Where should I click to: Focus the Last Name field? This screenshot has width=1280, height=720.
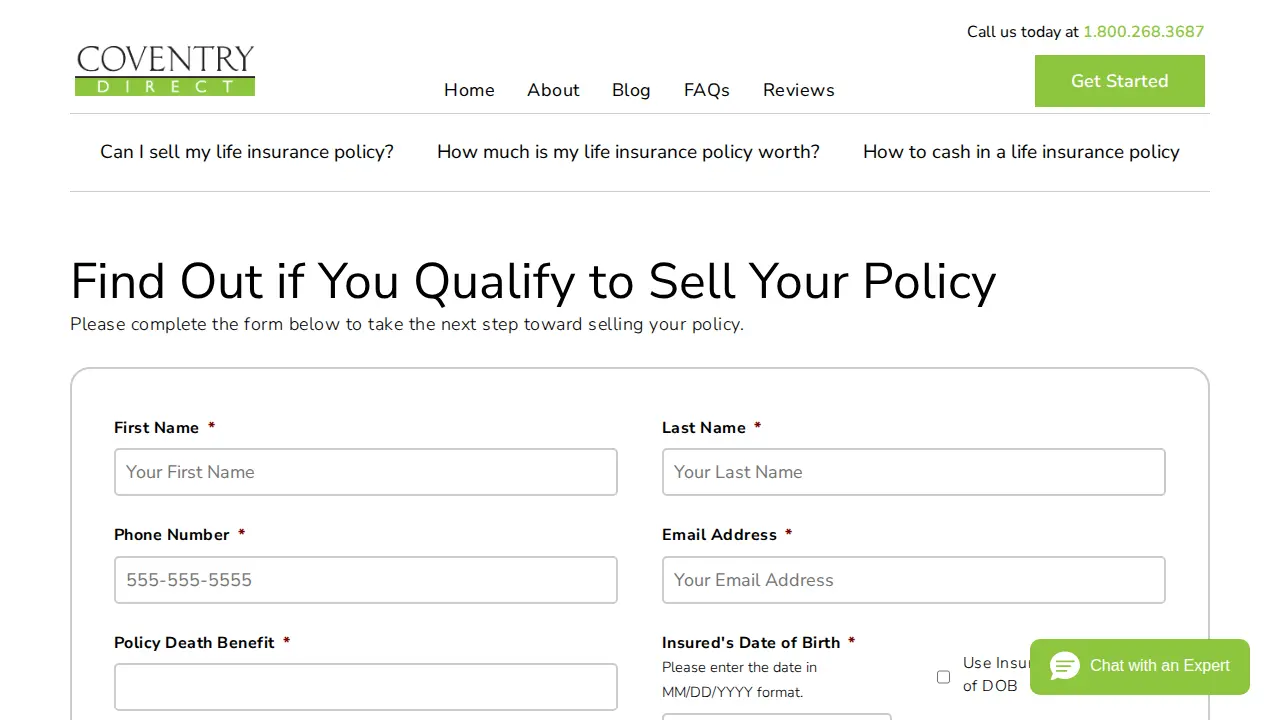click(x=914, y=472)
